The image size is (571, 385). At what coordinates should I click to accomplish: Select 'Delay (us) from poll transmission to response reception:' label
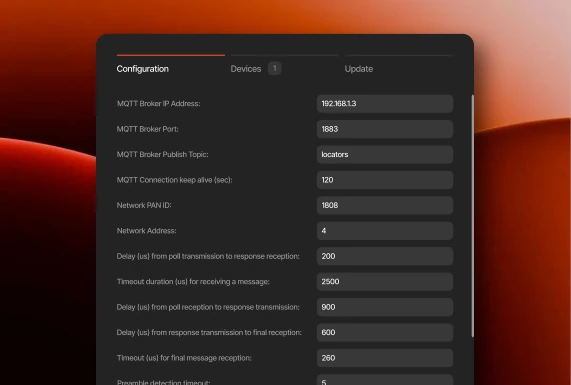pos(208,256)
